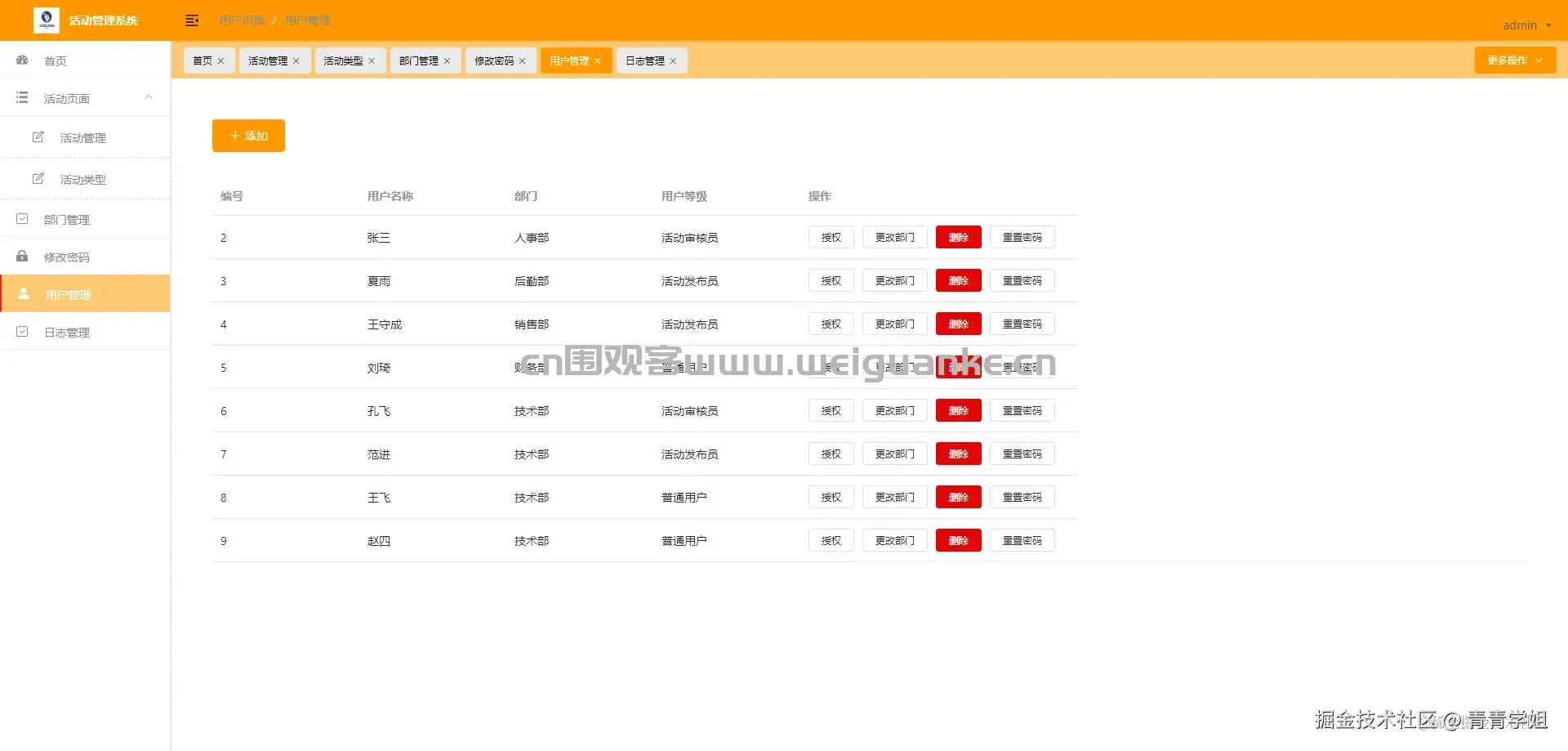Click the 刘琦 user name cell

379,368
